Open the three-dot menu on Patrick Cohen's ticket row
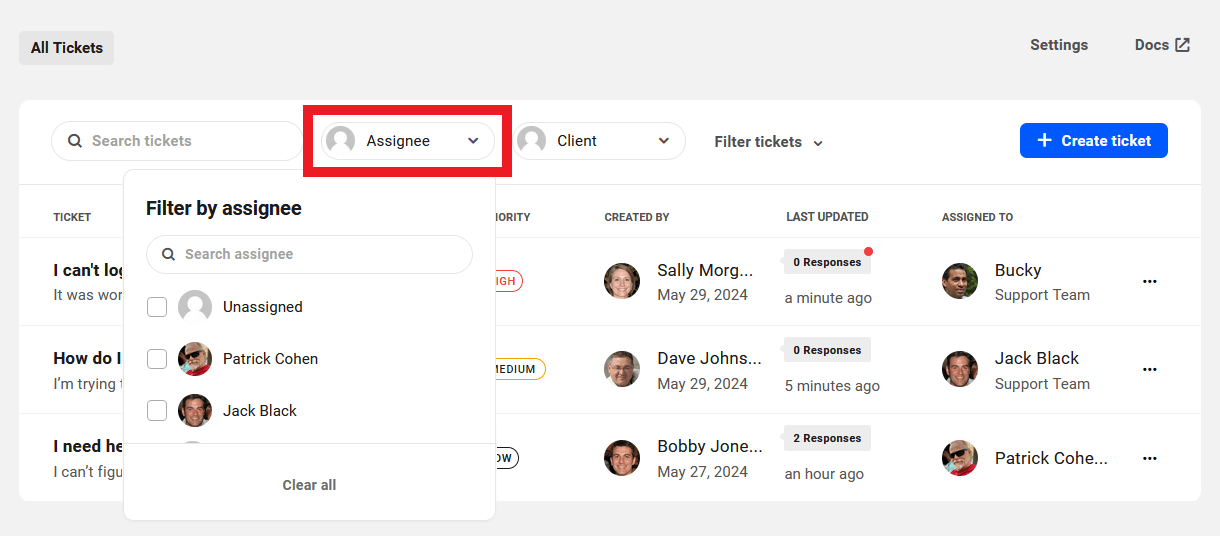The width and height of the screenshot is (1220, 536). (x=1149, y=458)
